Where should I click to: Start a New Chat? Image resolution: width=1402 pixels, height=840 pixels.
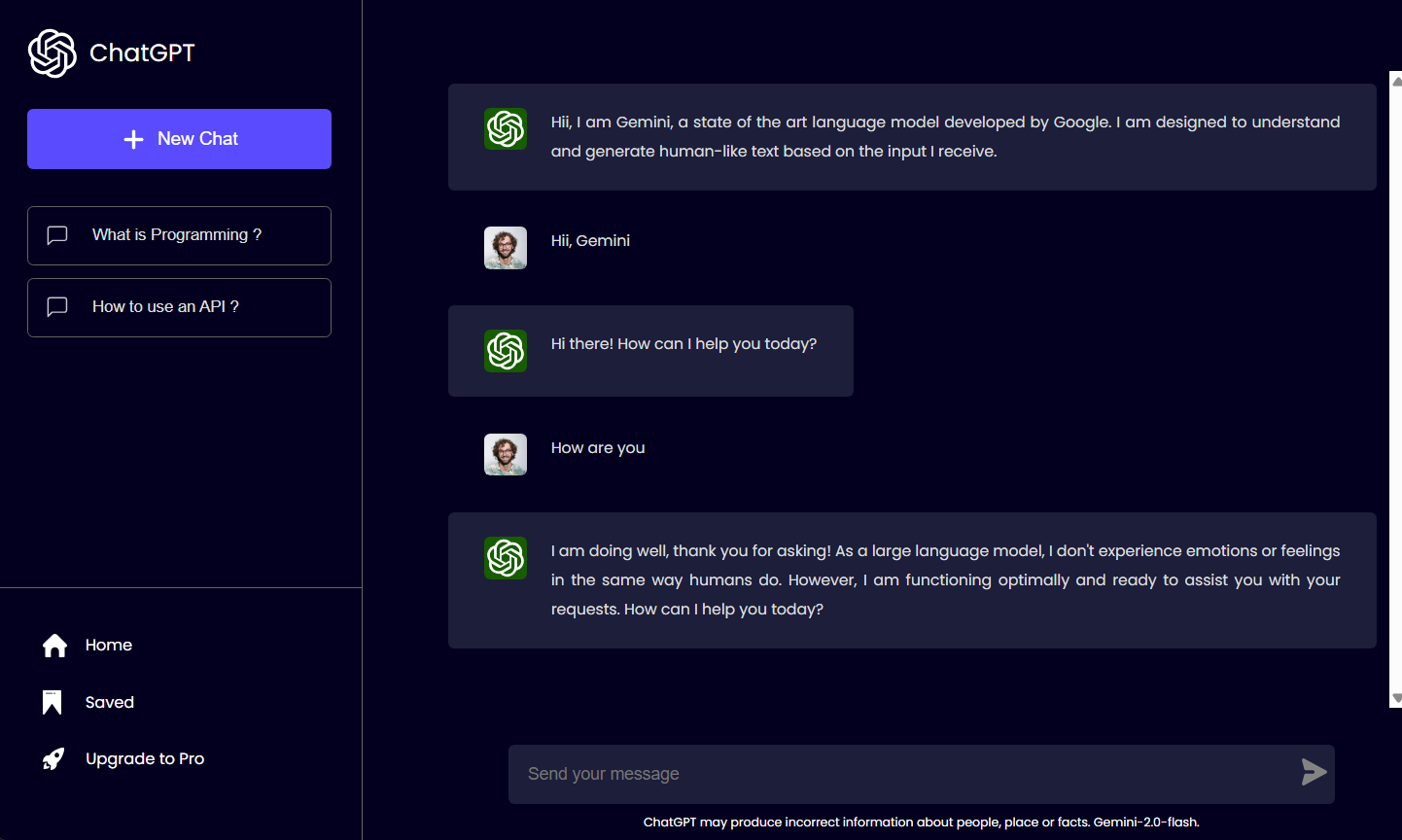179,139
